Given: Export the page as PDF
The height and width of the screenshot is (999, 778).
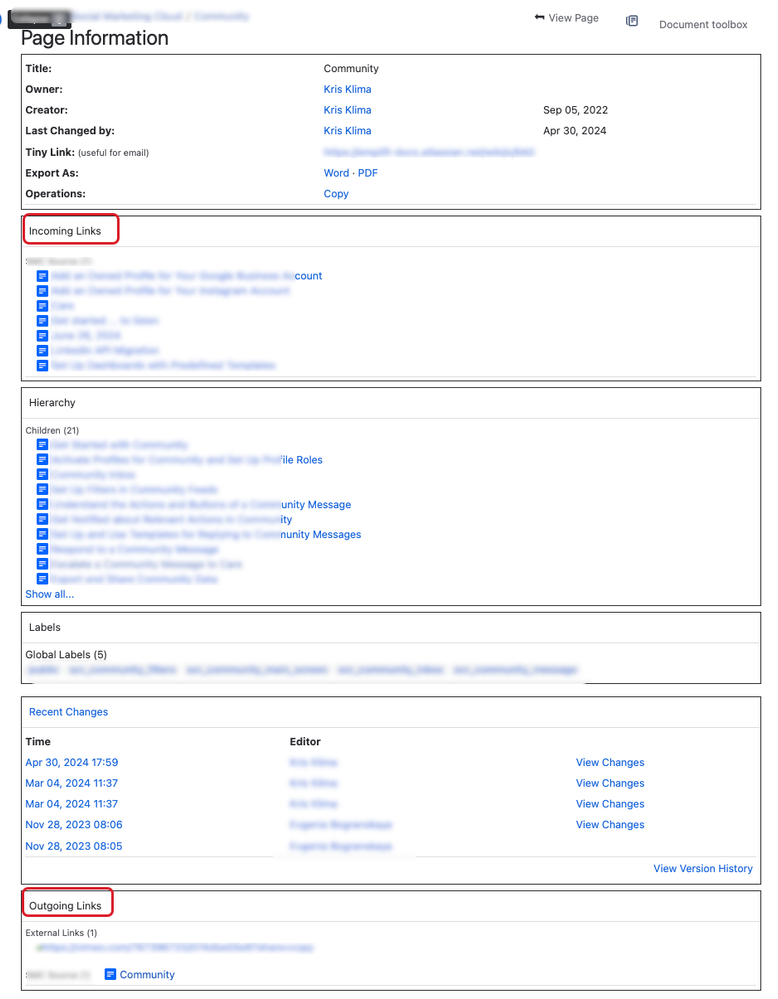Looking at the screenshot, I should click(x=368, y=173).
